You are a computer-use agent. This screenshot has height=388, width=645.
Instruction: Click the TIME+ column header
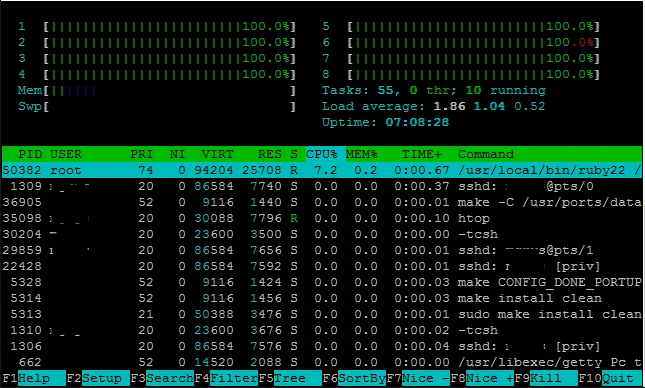click(422, 154)
